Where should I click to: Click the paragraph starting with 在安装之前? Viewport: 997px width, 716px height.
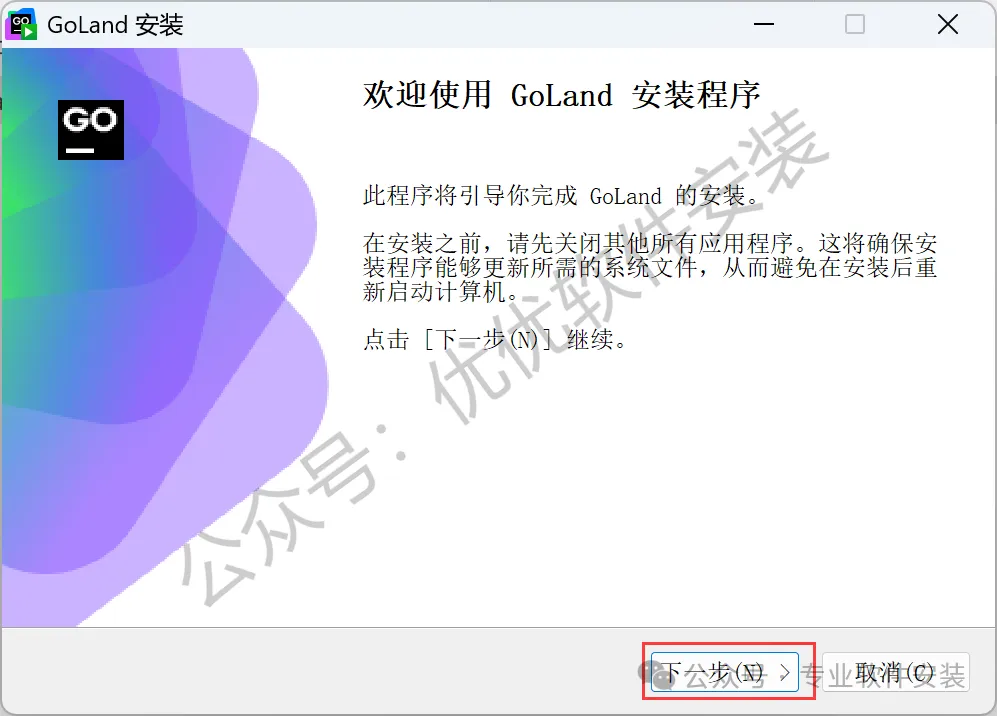pyautogui.click(x=650, y=267)
